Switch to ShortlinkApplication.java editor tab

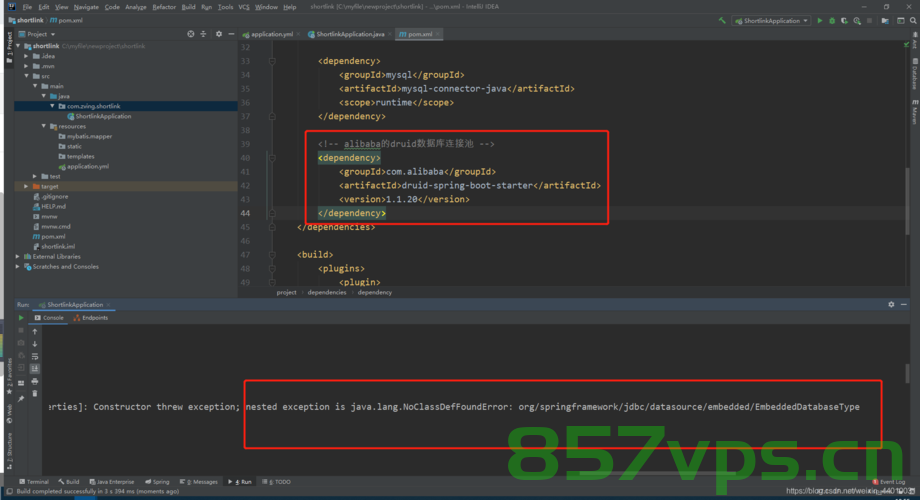click(x=350, y=34)
